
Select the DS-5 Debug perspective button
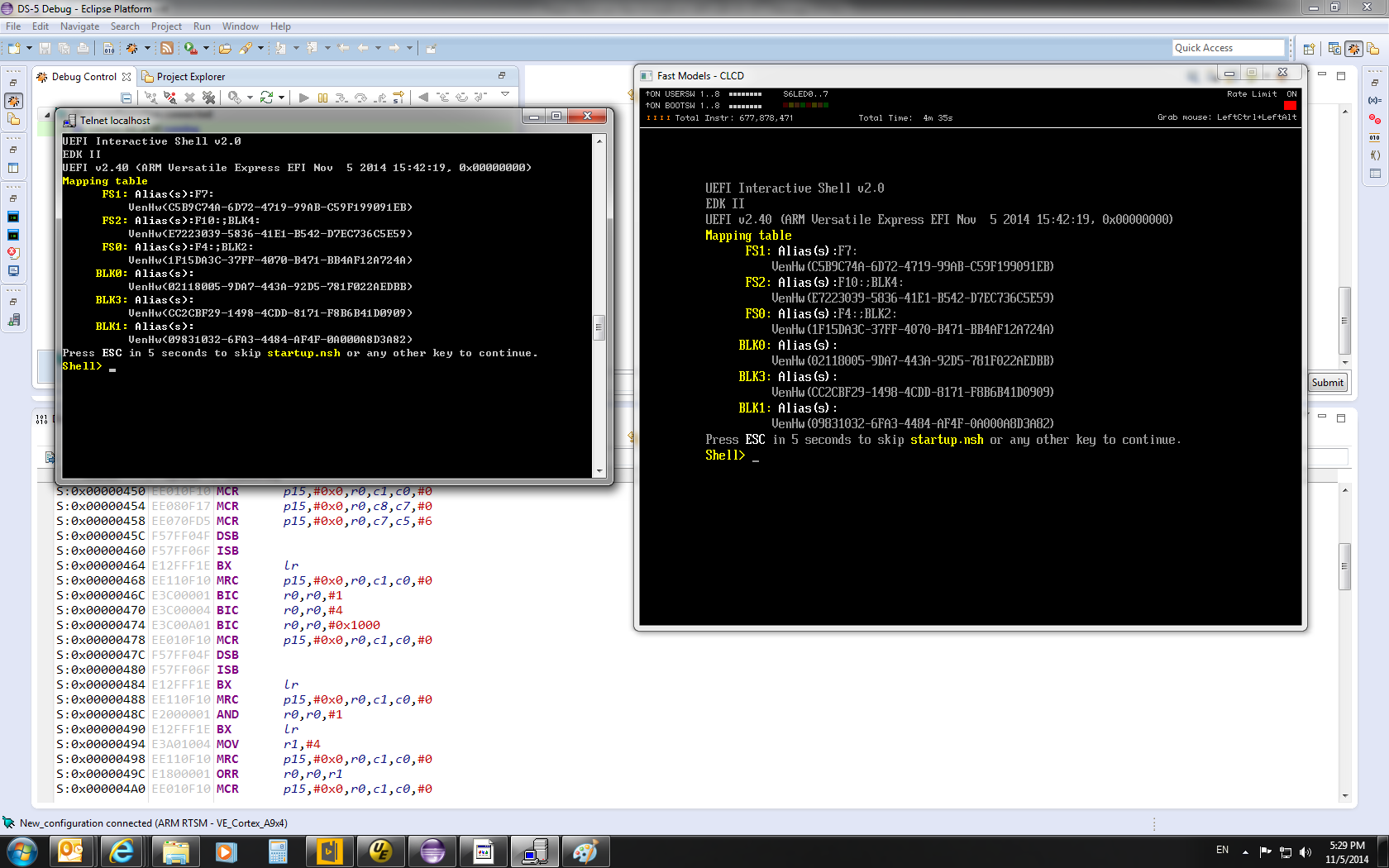[x=1353, y=49]
